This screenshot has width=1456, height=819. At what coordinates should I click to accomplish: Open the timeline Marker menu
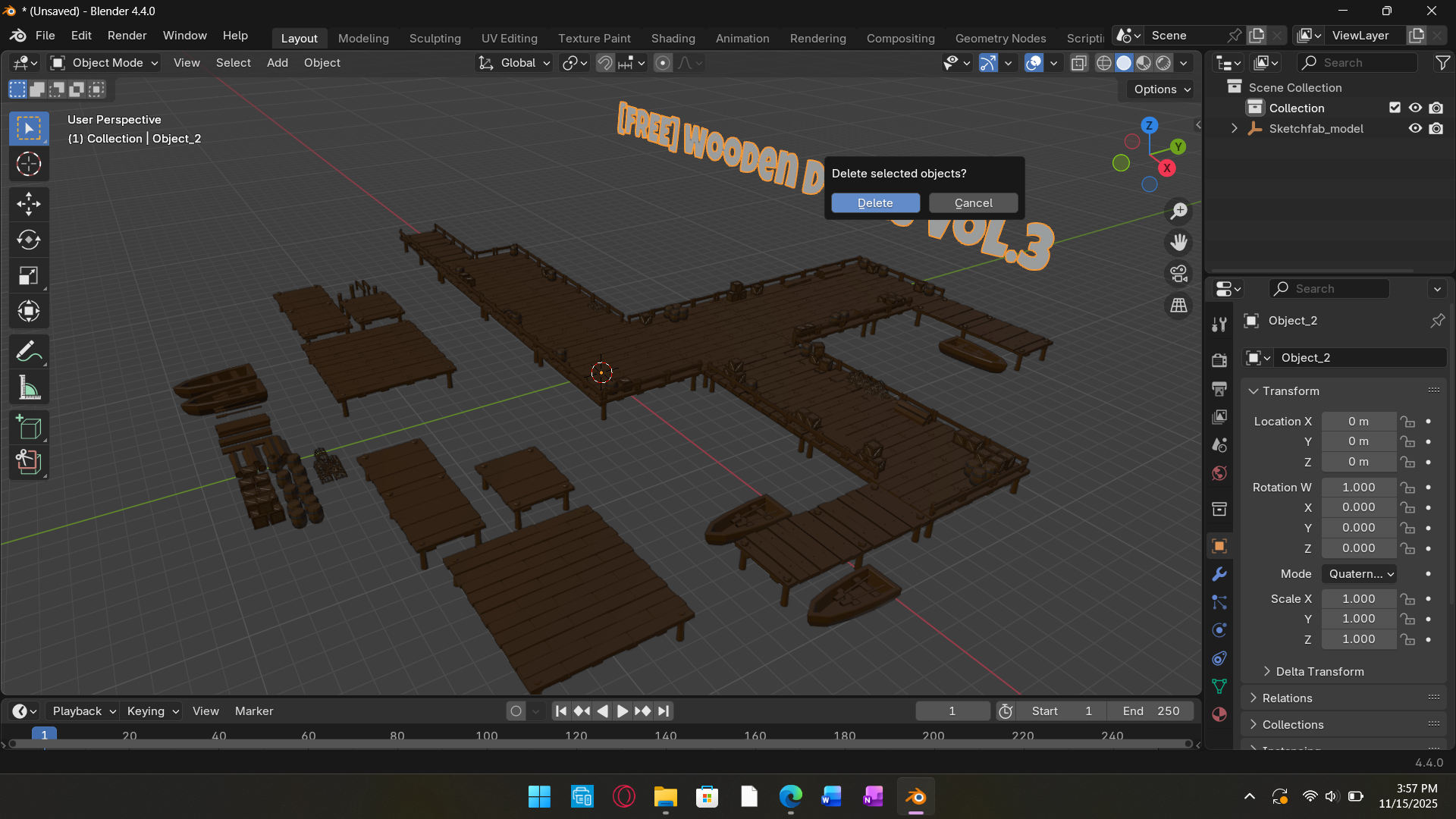coord(254,711)
